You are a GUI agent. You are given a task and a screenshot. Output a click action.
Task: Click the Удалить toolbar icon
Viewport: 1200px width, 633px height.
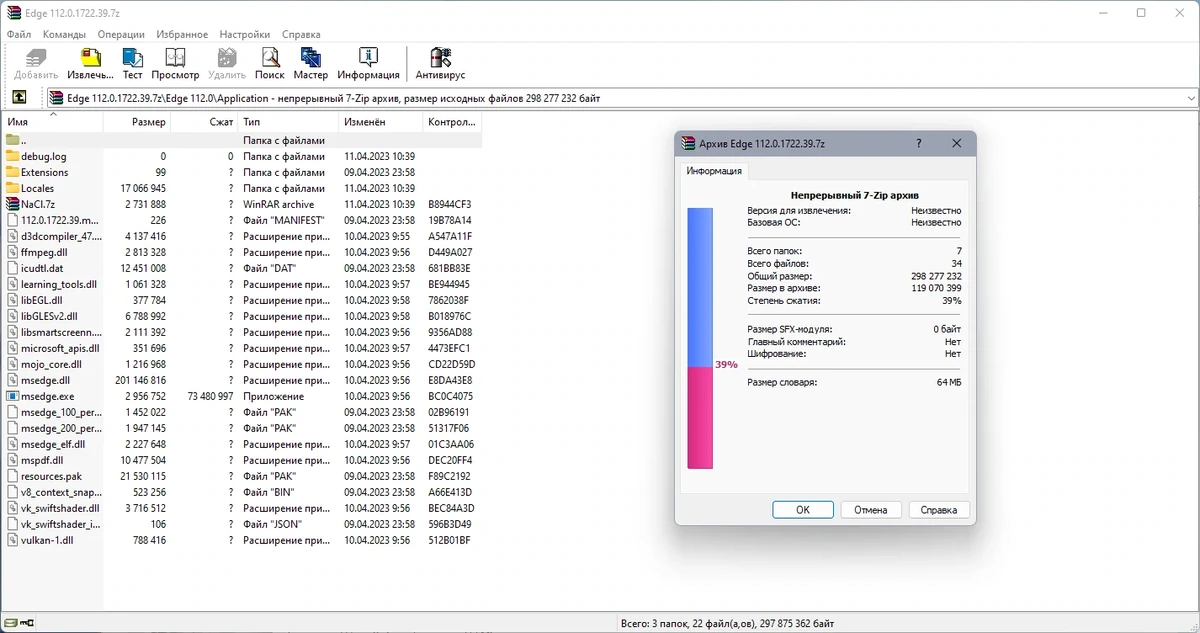(227, 57)
